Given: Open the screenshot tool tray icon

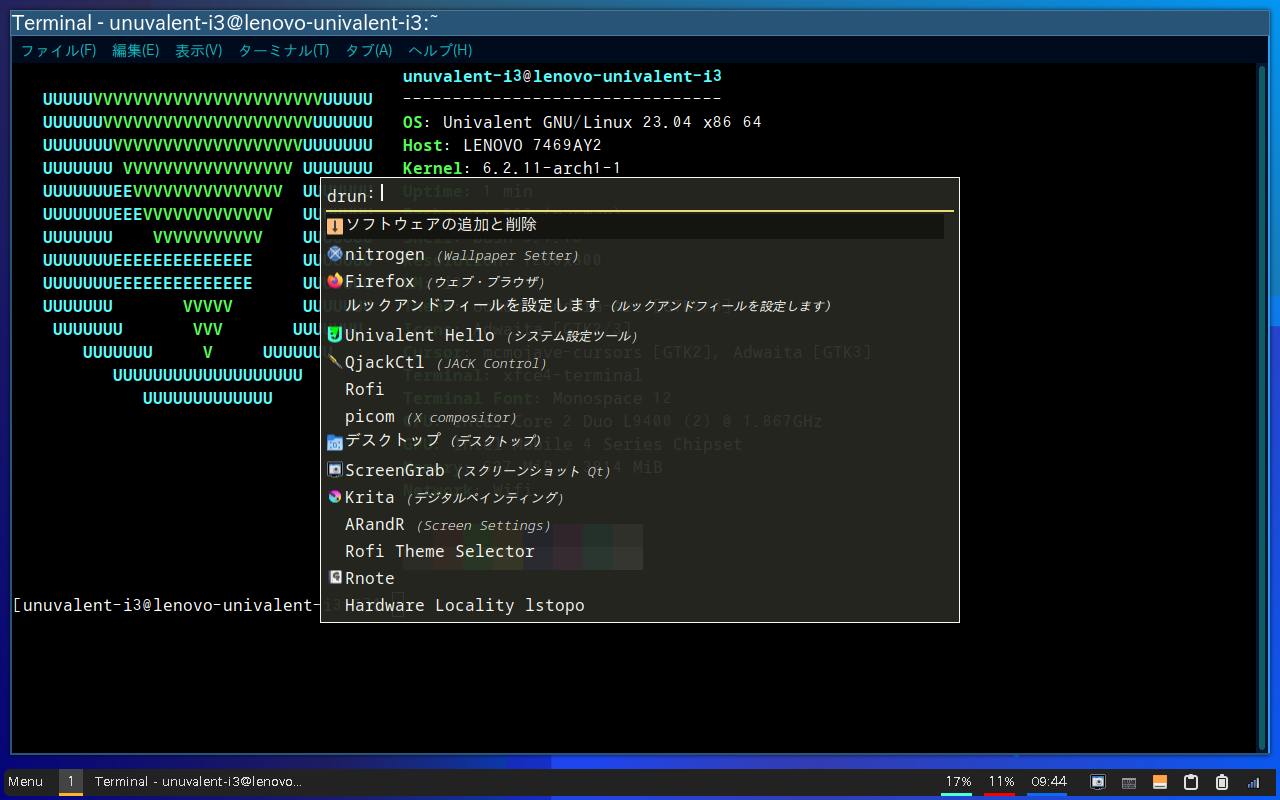Looking at the screenshot, I should [1097, 782].
